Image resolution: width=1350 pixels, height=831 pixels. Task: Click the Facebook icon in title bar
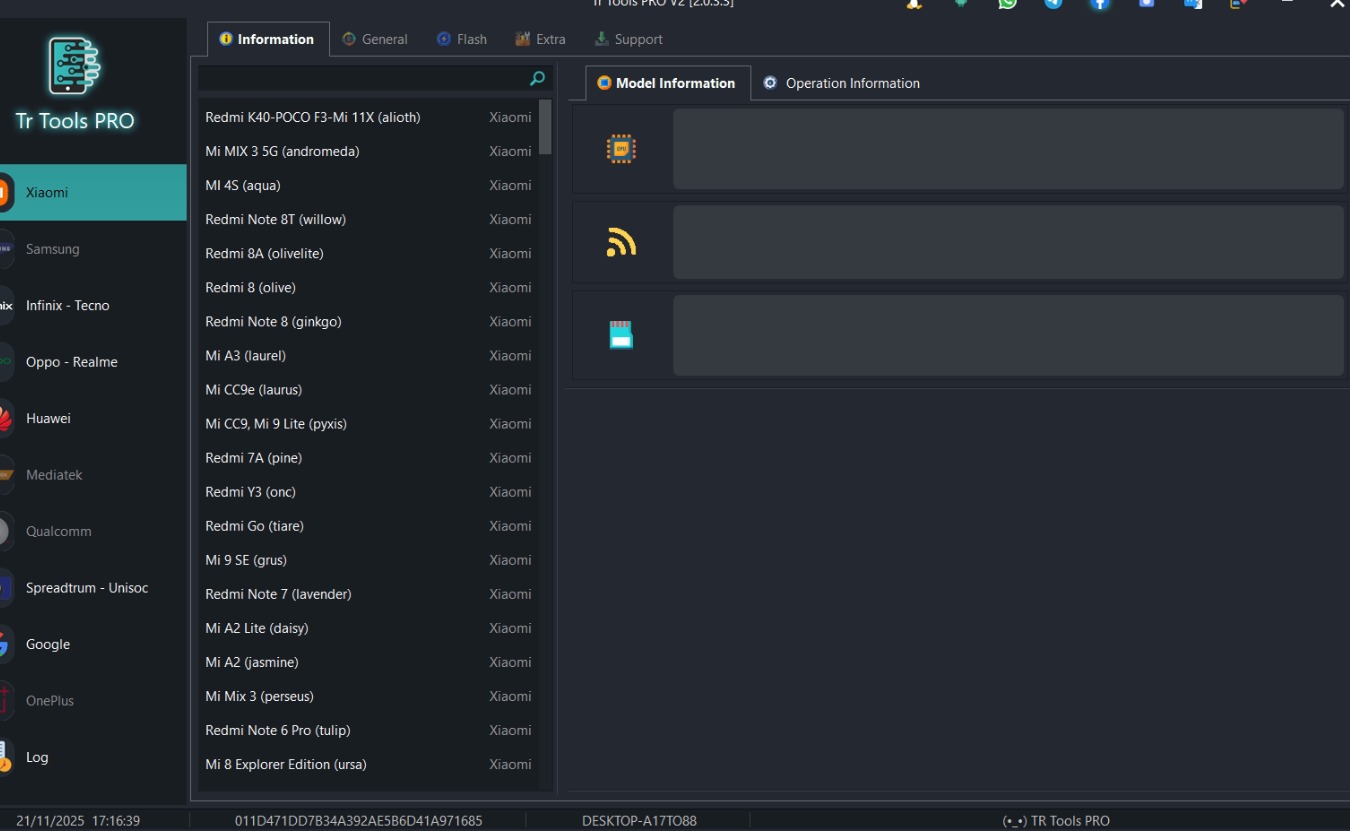(1099, 3)
